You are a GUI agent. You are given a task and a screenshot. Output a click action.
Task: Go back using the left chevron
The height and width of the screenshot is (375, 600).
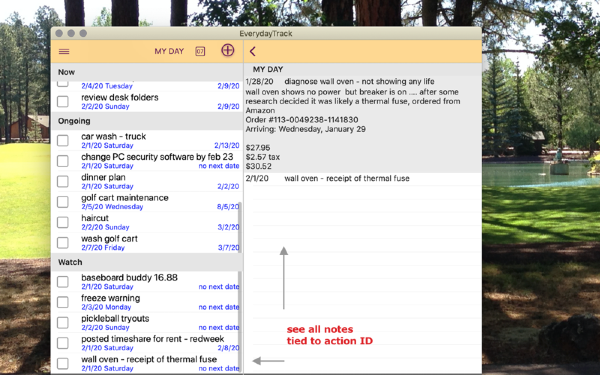coord(253,51)
